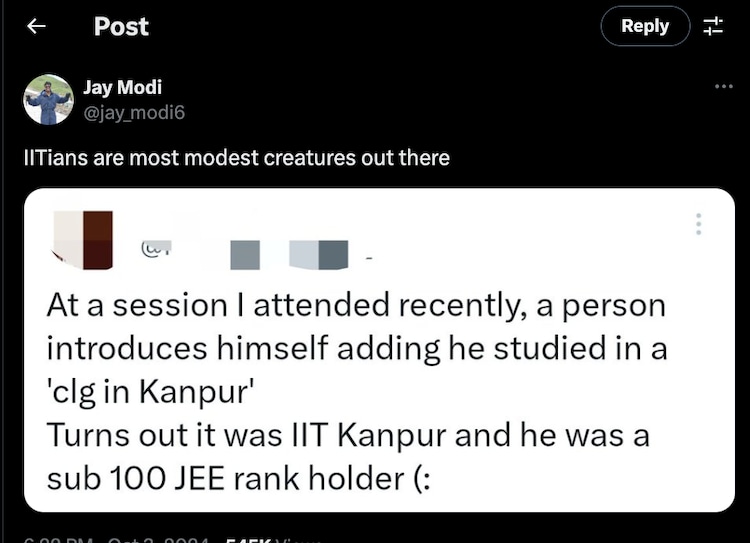Screen dimensions: 750x543
Task: Click the 'Post' page heading
Action: pyautogui.click(x=121, y=27)
